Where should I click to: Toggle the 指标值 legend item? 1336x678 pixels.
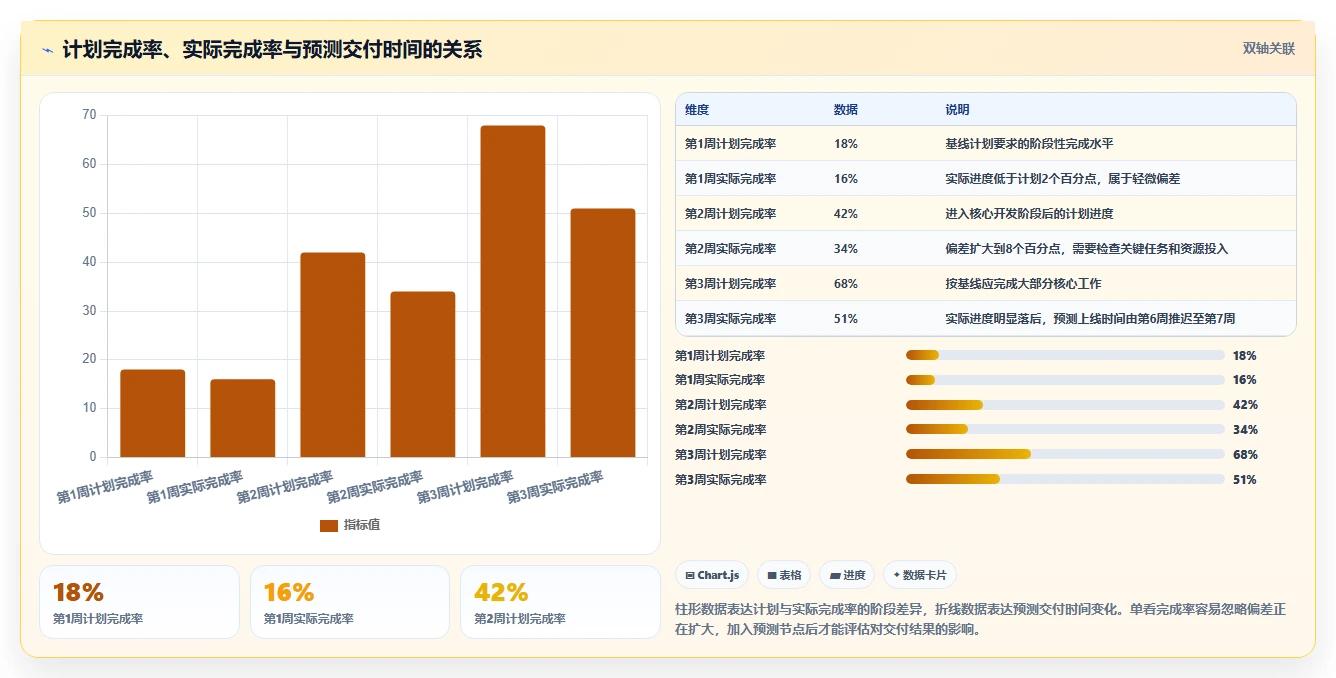point(350,525)
